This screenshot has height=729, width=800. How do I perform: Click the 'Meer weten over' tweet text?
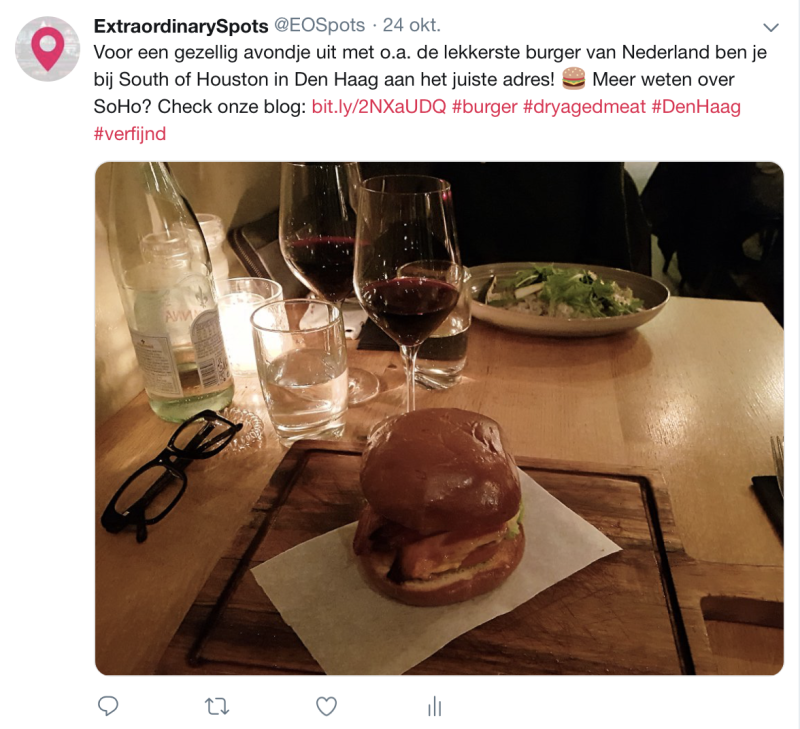[x=663, y=79]
